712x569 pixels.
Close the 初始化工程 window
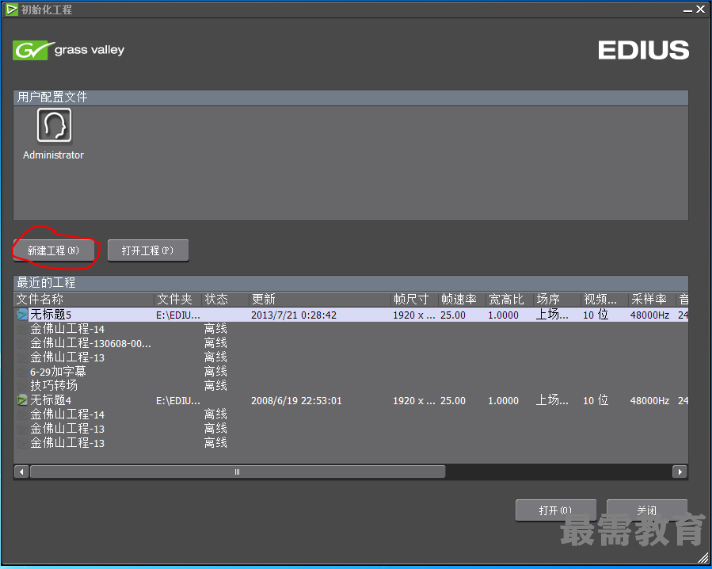point(701,9)
